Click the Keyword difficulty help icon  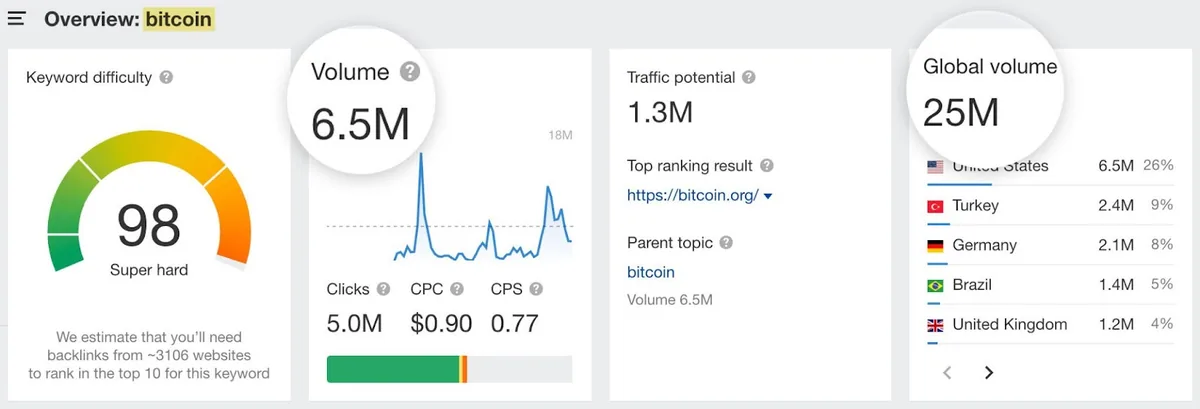click(167, 77)
